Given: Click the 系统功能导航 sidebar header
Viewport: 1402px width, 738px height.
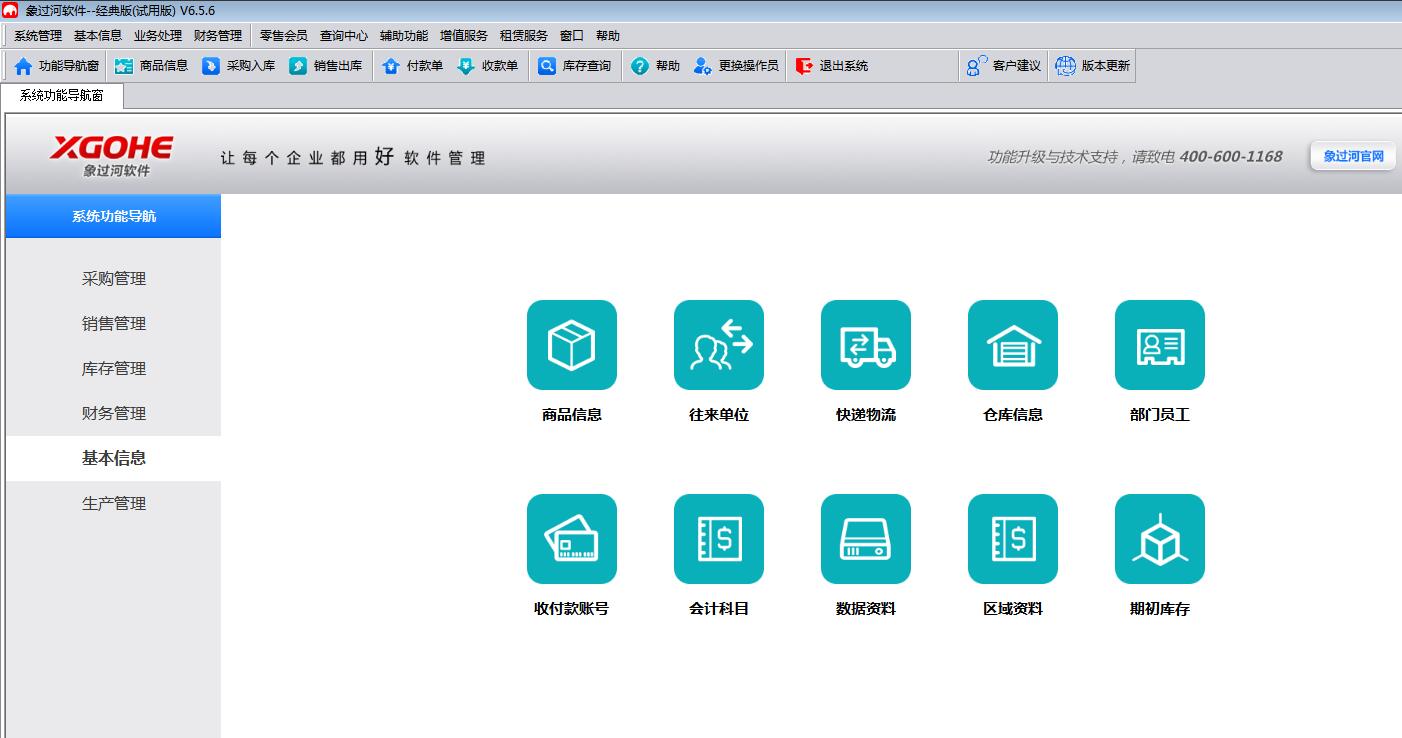Looking at the screenshot, I should coord(114,216).
